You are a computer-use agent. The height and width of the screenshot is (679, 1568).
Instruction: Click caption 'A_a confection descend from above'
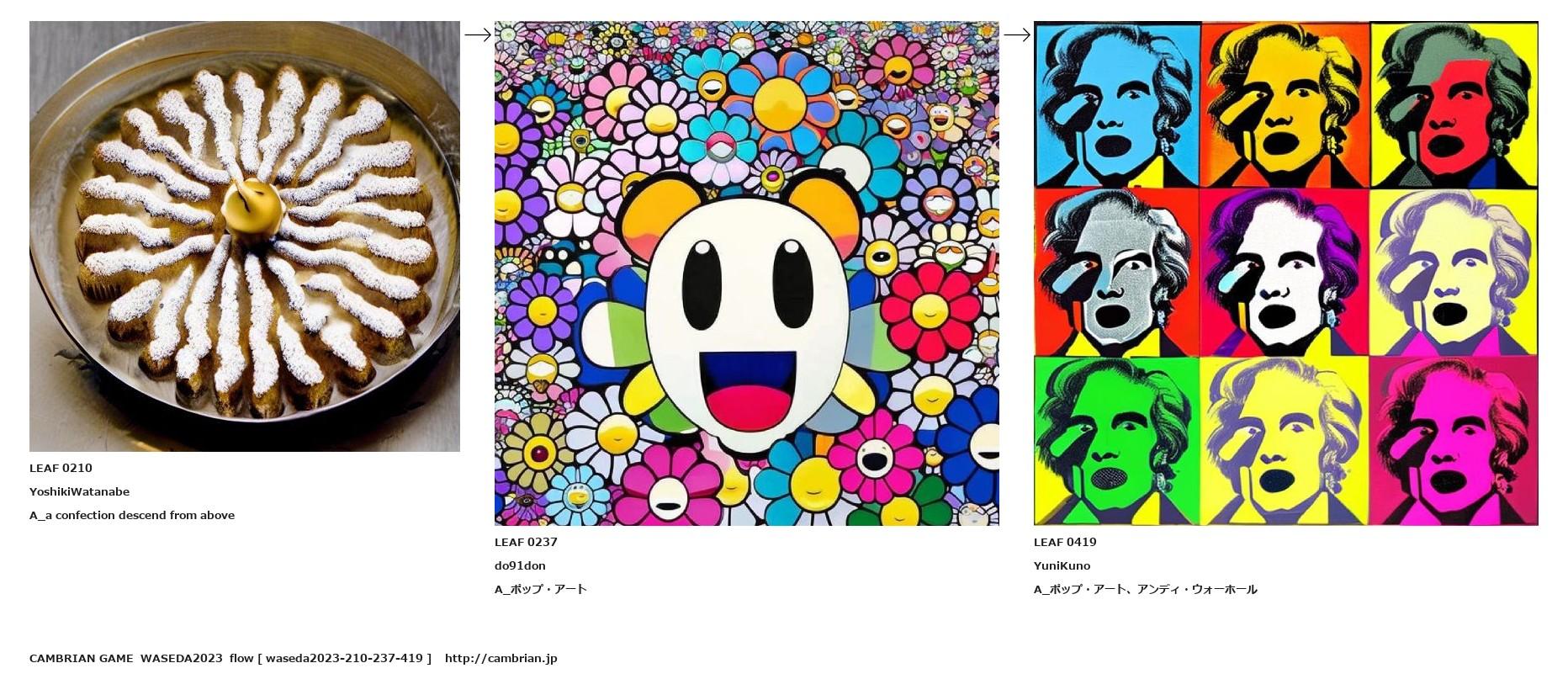(x=132, y=515)
